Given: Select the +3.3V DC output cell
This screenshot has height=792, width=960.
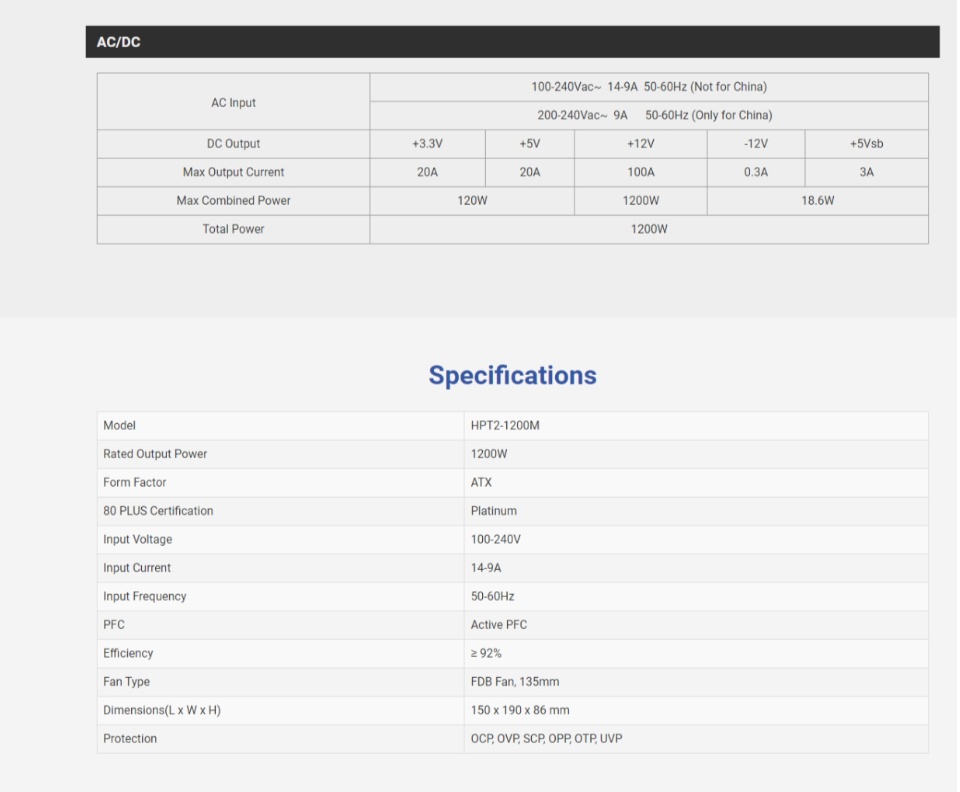Looking at the screenshot, I should [427, 144].
